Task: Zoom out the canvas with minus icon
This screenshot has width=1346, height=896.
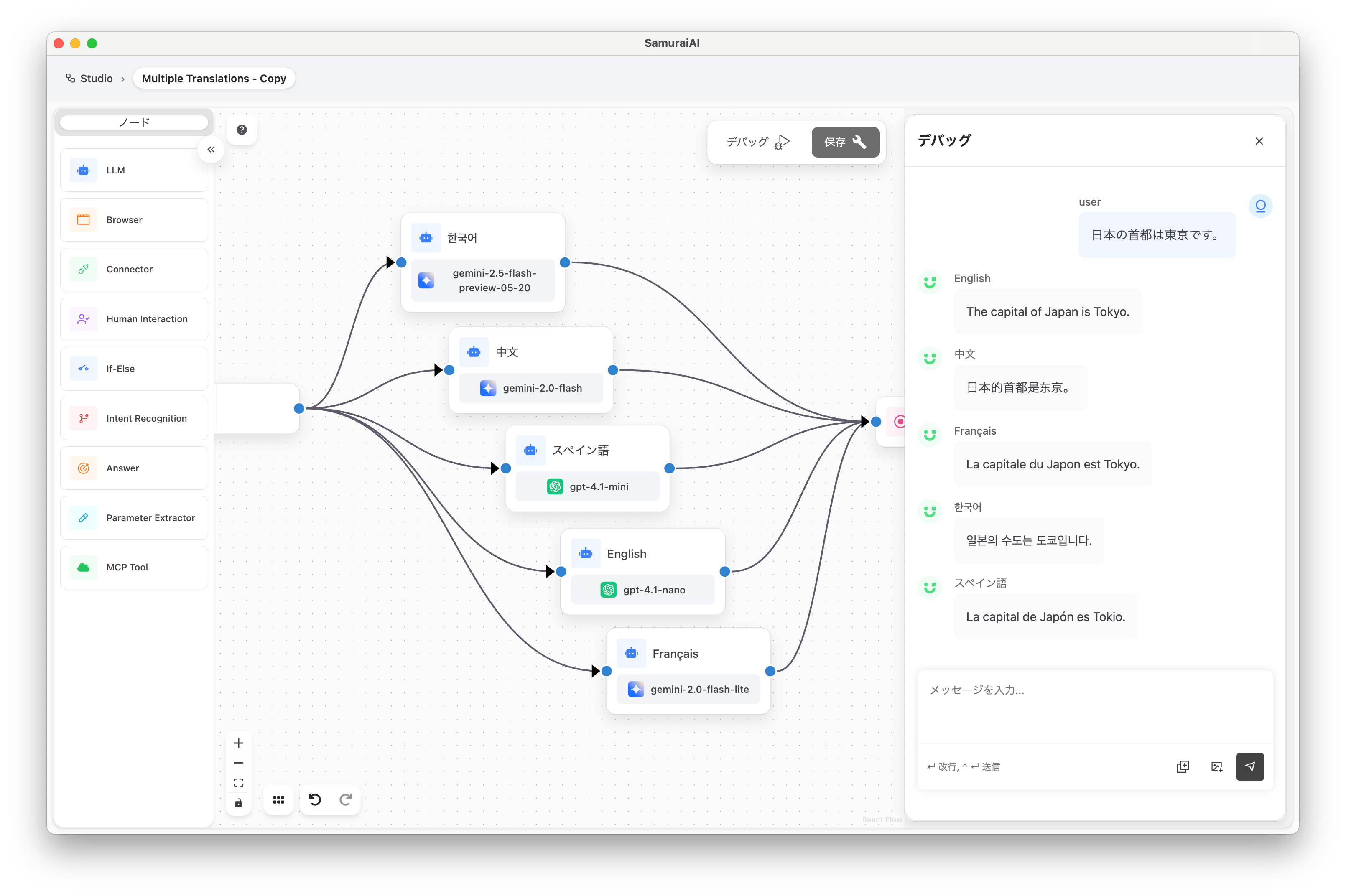Action: coord(238,763)
